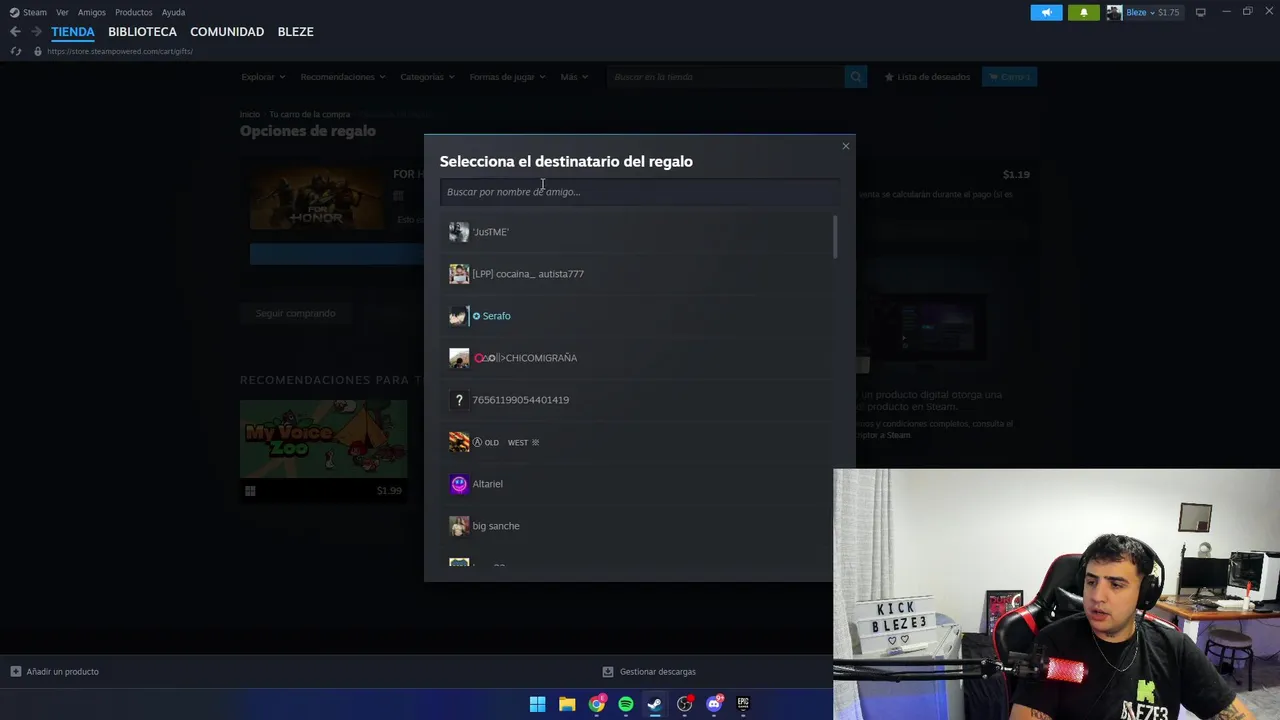Select Altariel as the recipient

[x=636, y=484]
